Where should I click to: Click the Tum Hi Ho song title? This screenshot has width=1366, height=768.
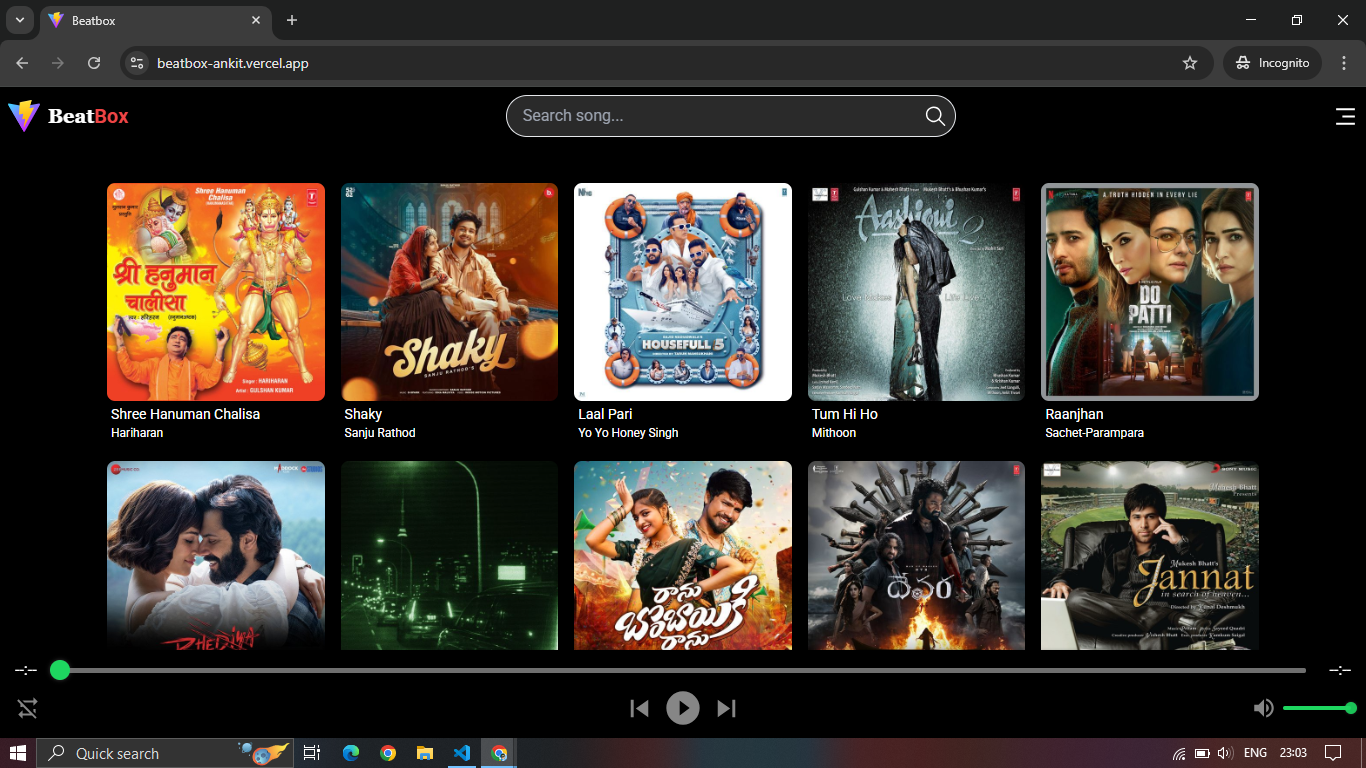[x=845, y=414]
